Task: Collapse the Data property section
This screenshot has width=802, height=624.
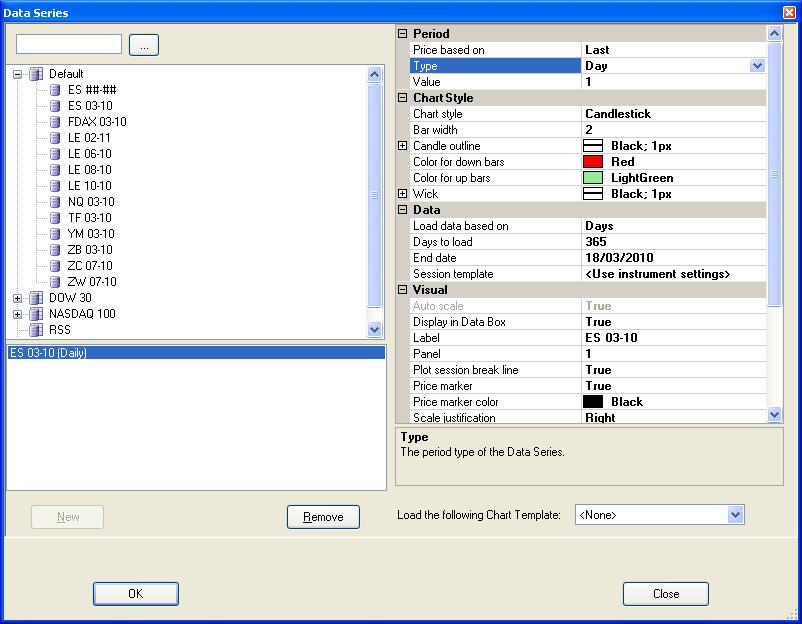Action: tap(403, 210)
